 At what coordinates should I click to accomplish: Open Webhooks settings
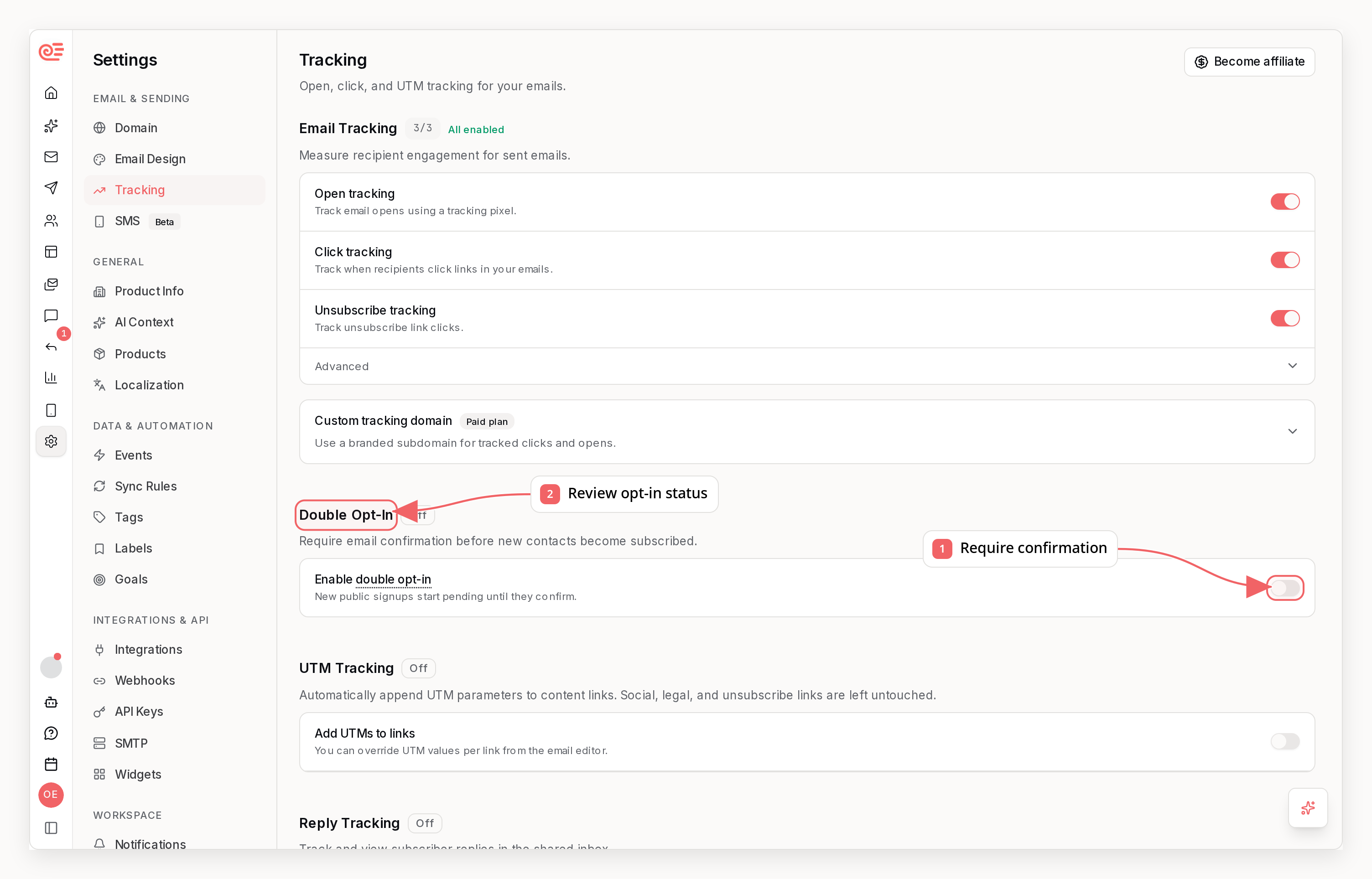[175, 680]
